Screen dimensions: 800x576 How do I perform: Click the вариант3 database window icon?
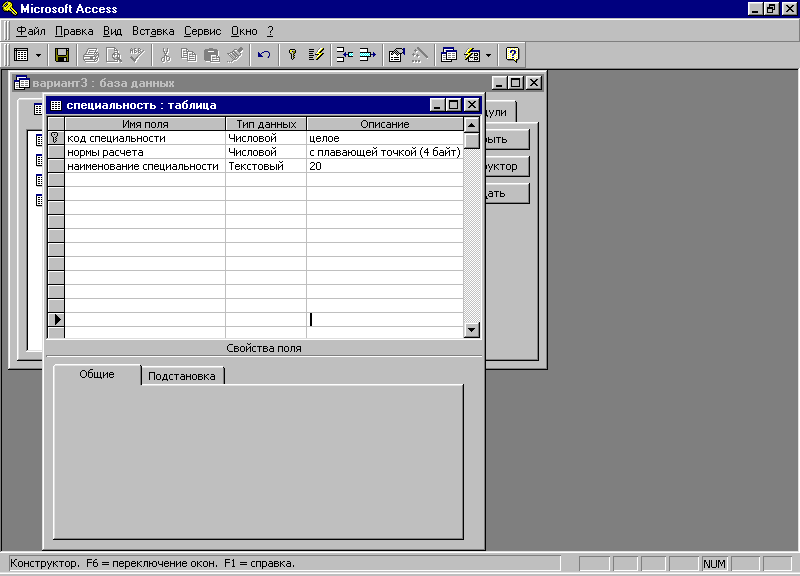pos(22,82)
